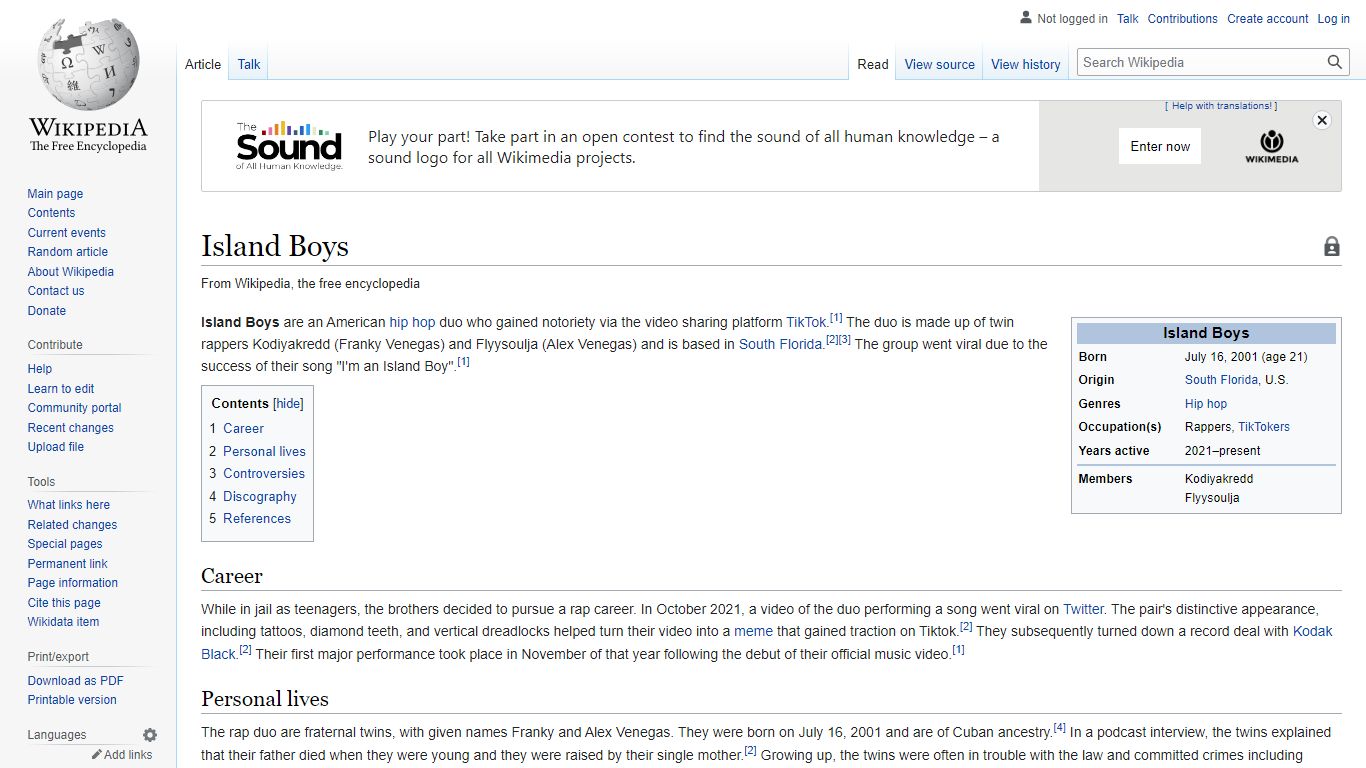Click the Add links pencil icon
Image resolution: width=1366 pixels, height=768 pixels.
coord(97,755)
